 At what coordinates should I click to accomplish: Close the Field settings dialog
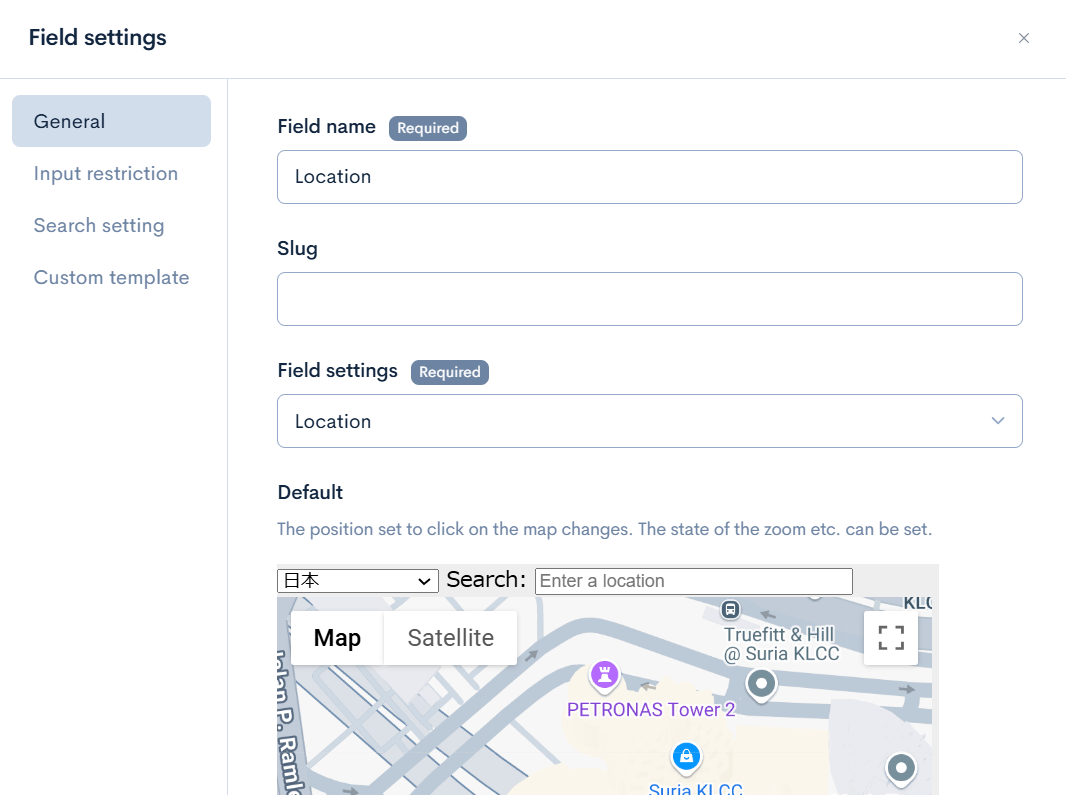click(x=1023, y=38)
